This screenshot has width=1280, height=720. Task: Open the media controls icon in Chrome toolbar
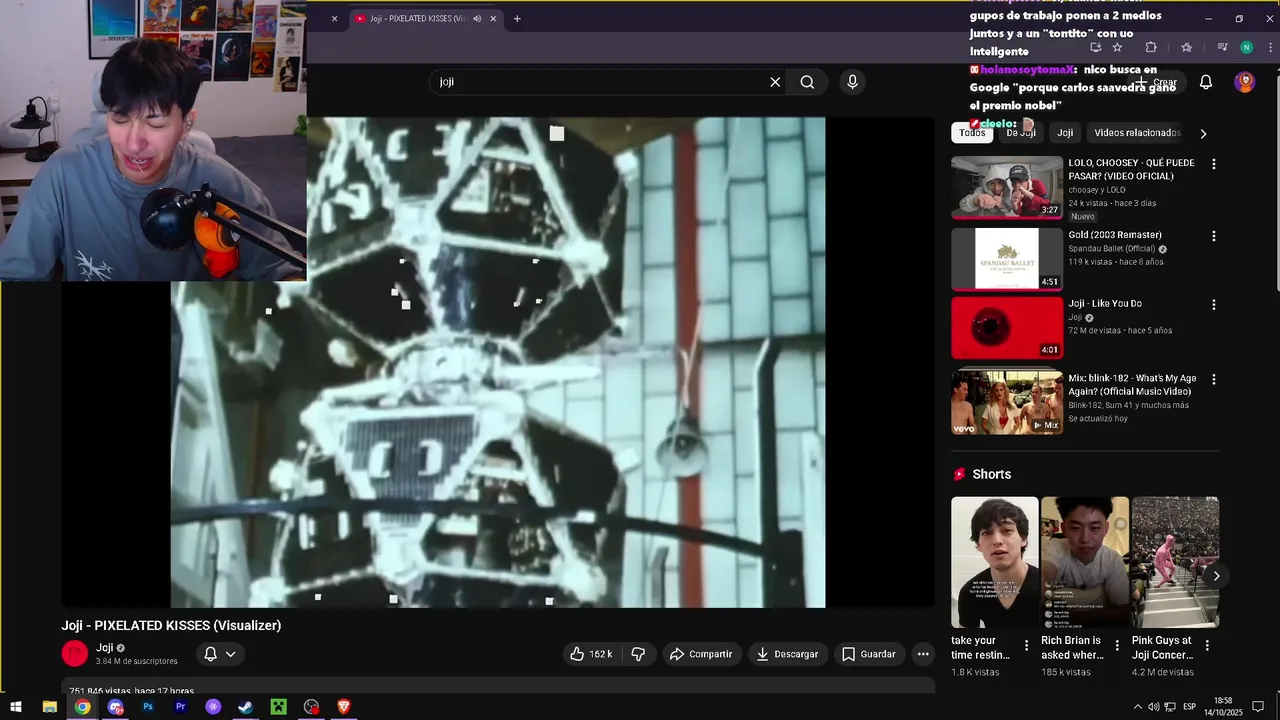tap(1222, 47)
